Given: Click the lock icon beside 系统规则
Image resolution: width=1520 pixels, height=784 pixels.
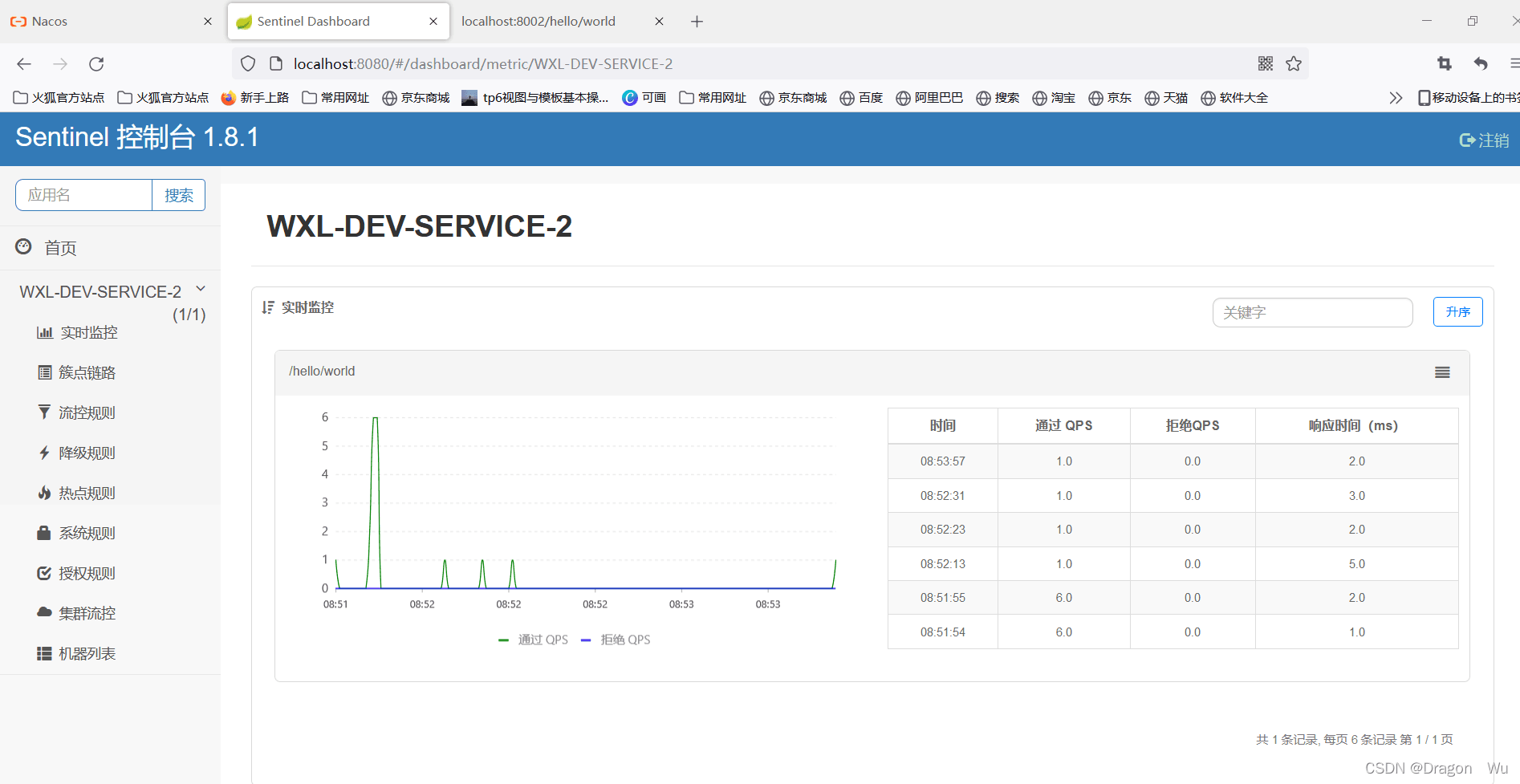Looking at the screenshot, I should [x=44, y=532].
